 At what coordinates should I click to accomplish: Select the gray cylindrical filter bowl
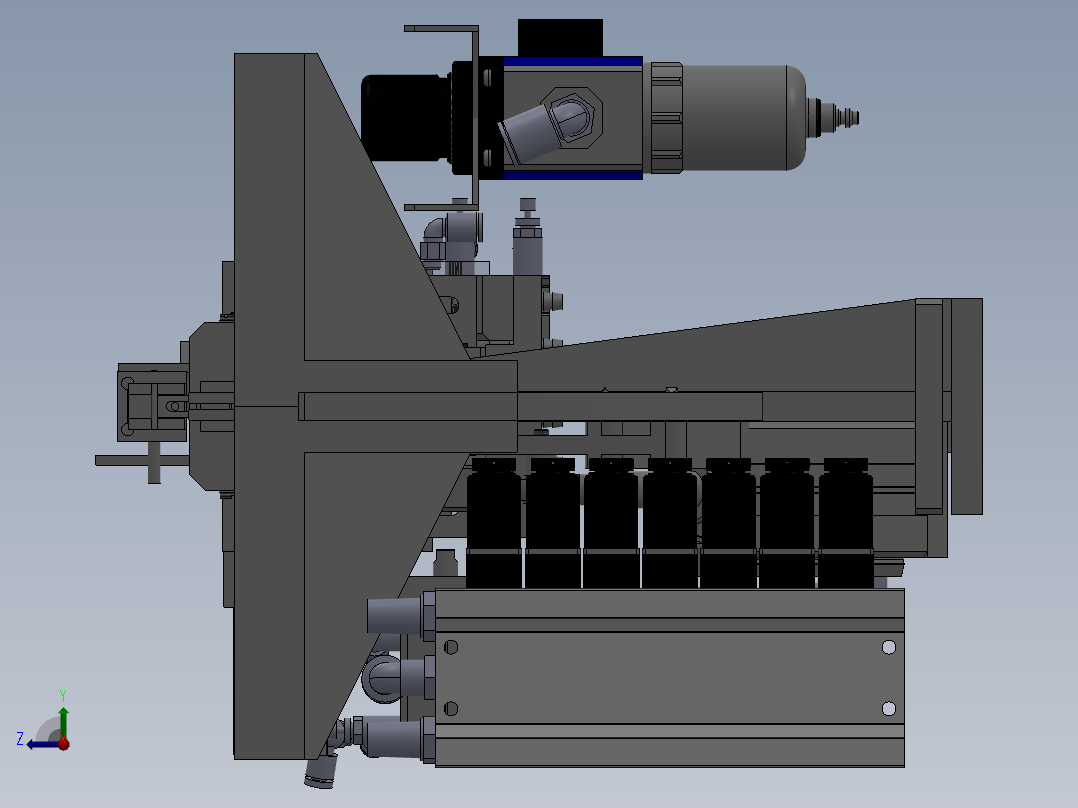[x=744, y=118]
